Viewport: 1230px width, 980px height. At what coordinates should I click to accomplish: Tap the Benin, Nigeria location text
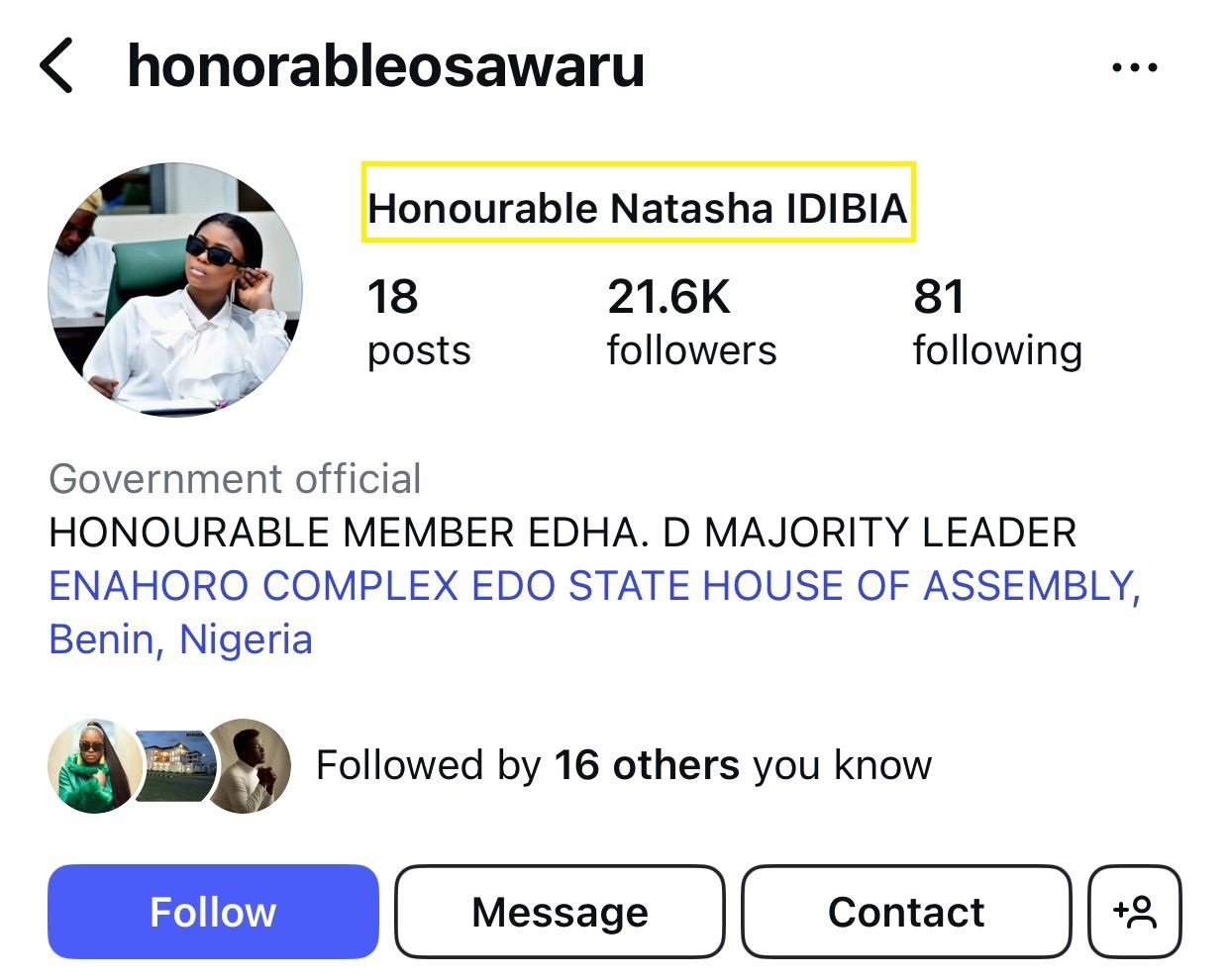[x=180, y=639]
